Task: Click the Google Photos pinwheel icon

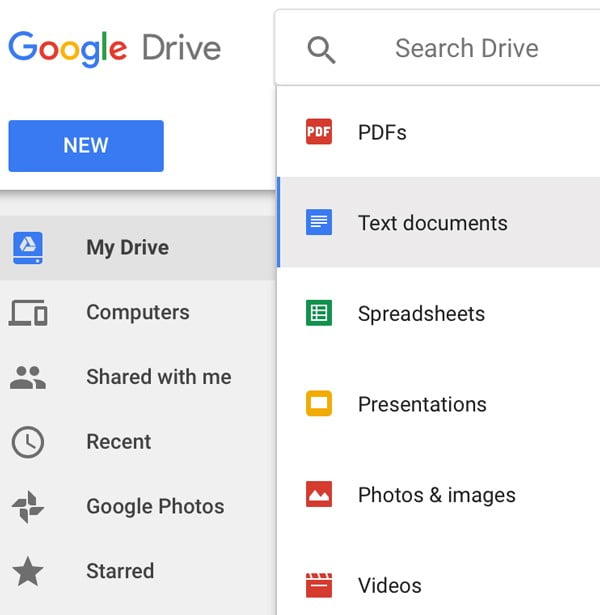Action: [28, 507]
